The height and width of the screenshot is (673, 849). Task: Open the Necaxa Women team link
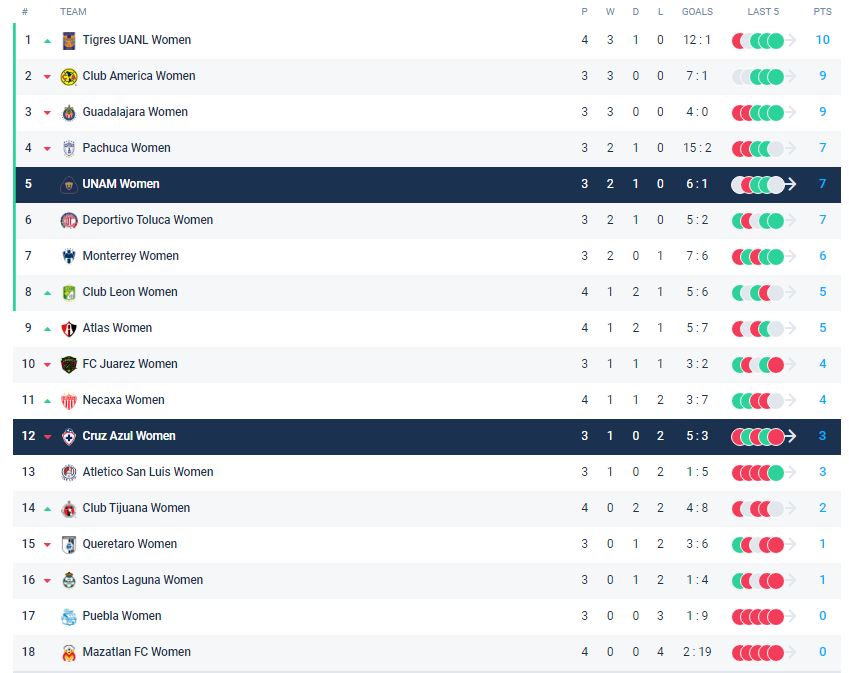pos(123,400)
